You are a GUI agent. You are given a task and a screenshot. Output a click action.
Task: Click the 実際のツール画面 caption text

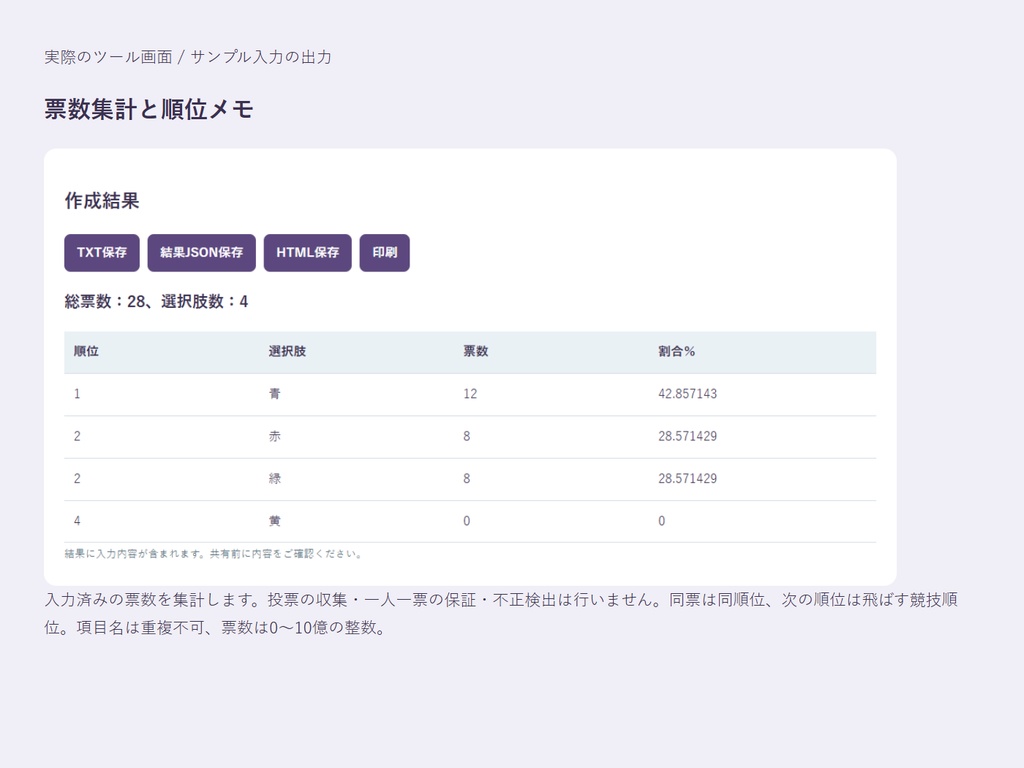pyautogui.click(x=188, y=57)
